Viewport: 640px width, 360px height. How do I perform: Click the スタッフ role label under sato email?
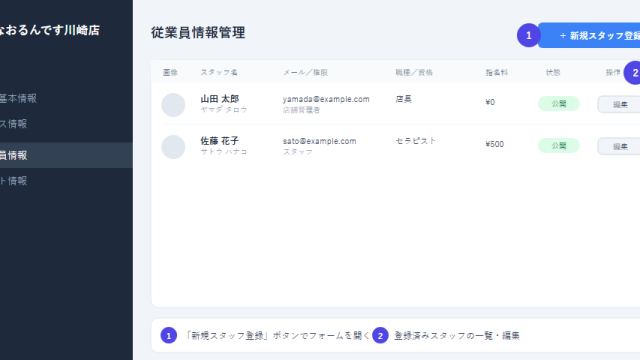[x=298, y=152]
